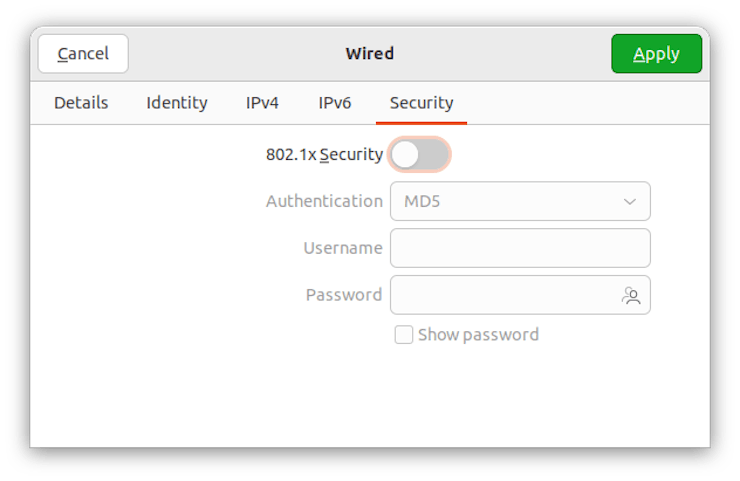Click the Username field label

343,248
